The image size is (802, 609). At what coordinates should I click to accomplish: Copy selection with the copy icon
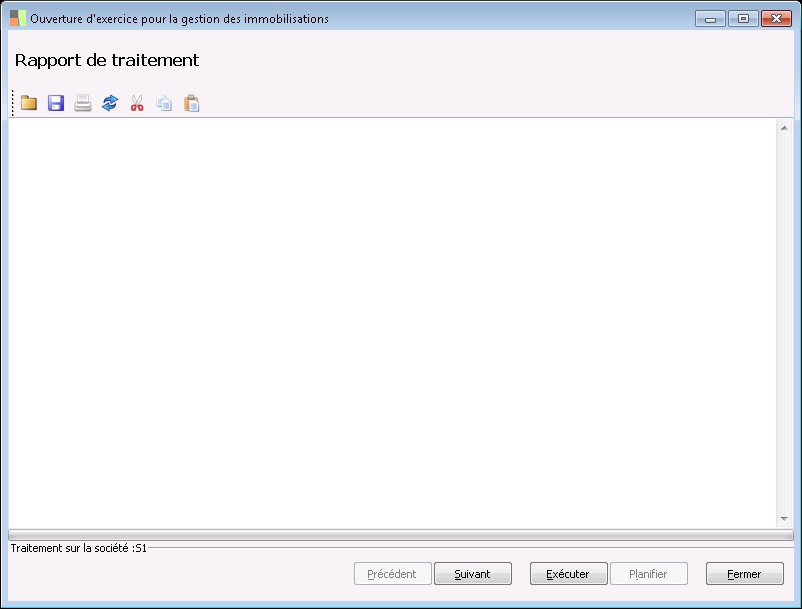click(164, 103)
